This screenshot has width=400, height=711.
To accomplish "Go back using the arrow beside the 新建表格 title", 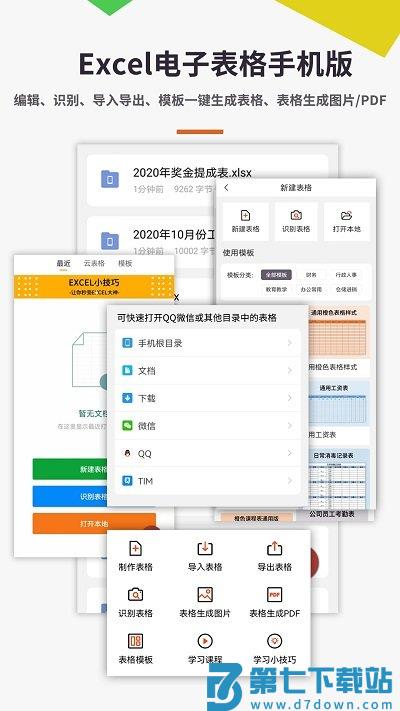I will coord(226,188).
